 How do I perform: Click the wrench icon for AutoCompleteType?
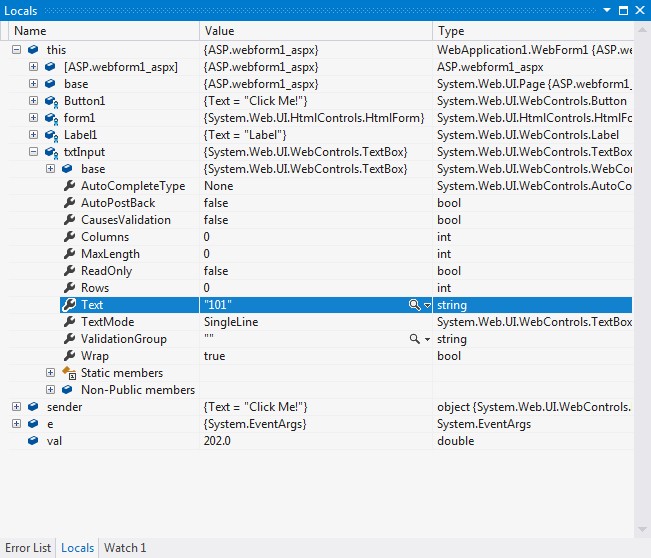click(69, 186)
